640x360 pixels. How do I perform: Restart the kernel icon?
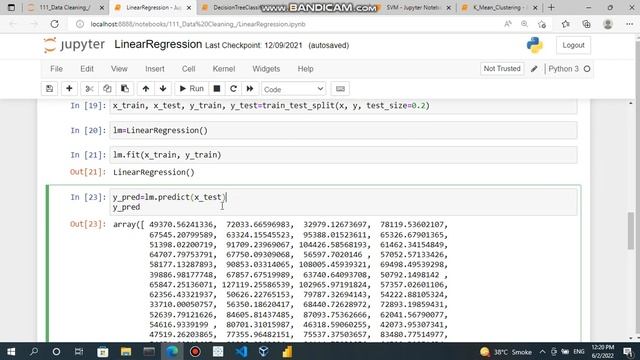(x=233, y=89)
